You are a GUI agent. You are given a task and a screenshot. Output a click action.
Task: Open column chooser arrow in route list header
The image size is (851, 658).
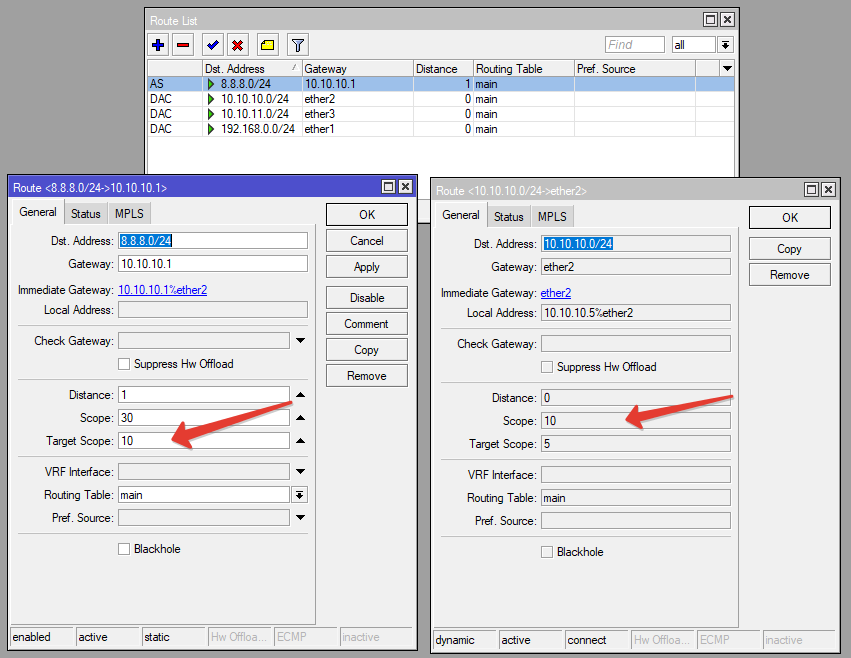pyautogui.click(x=727, y=68)
